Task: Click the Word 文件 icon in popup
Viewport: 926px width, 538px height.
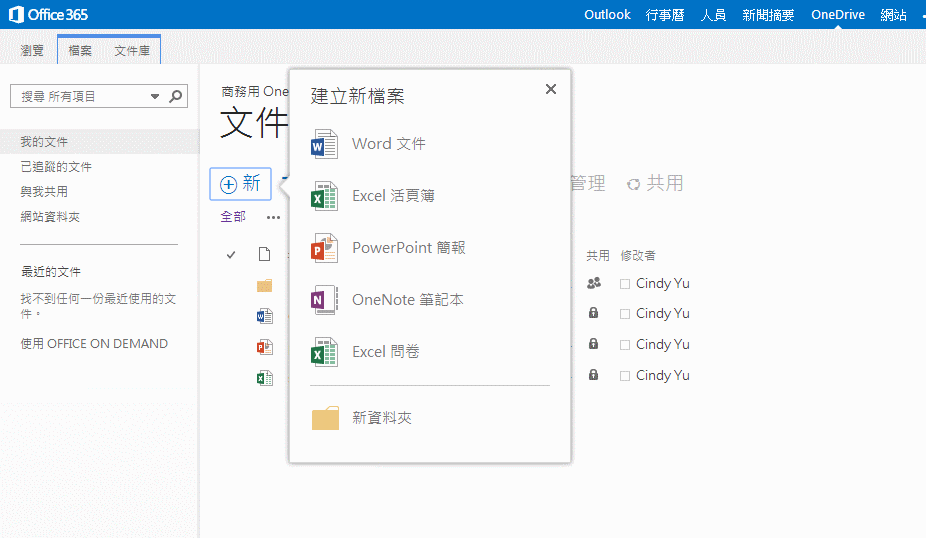Action: pyautogui.click(x=325, y=144)
